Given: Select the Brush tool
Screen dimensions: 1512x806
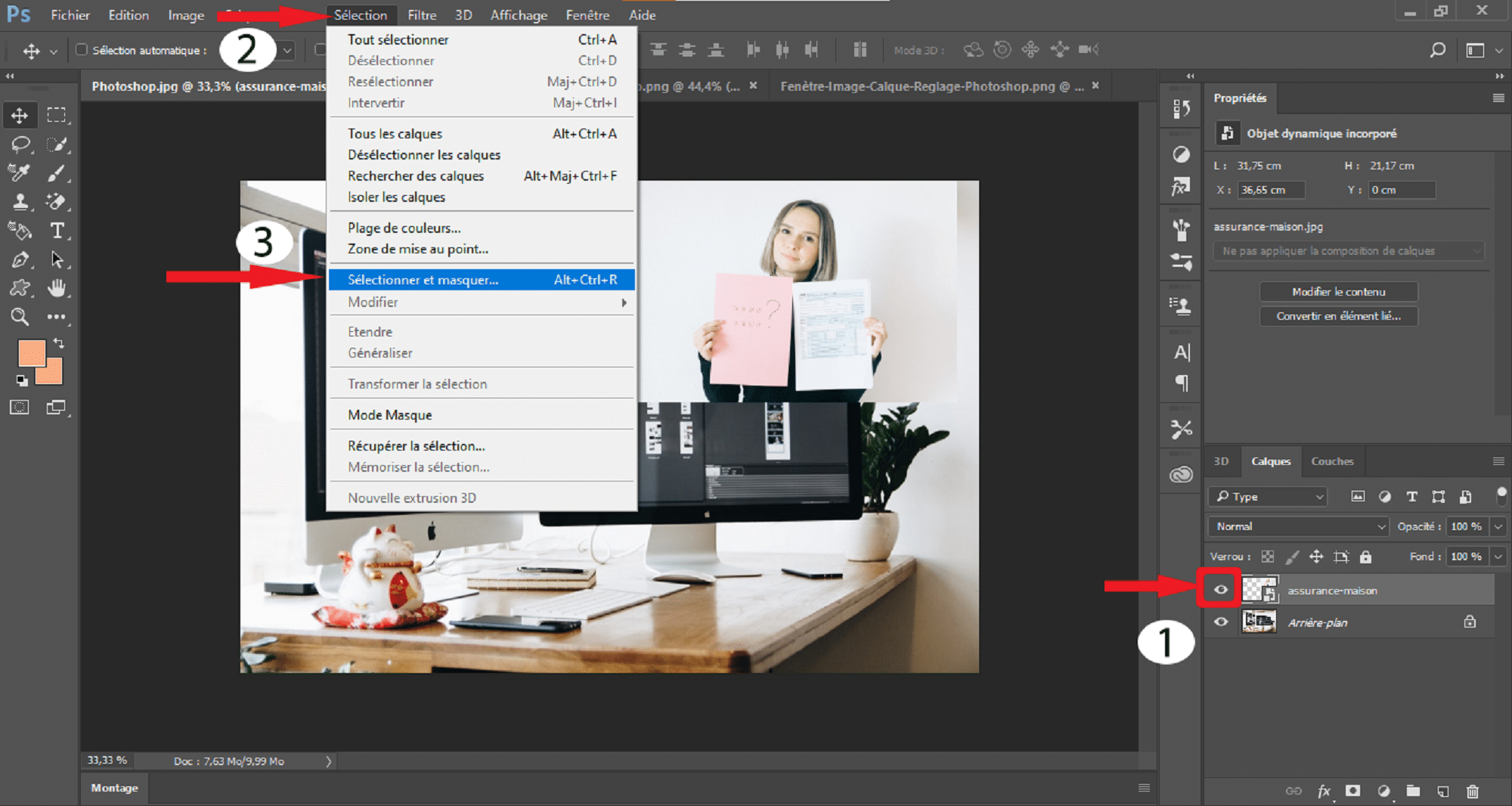Looking at the screenshot, I should 57,172.
